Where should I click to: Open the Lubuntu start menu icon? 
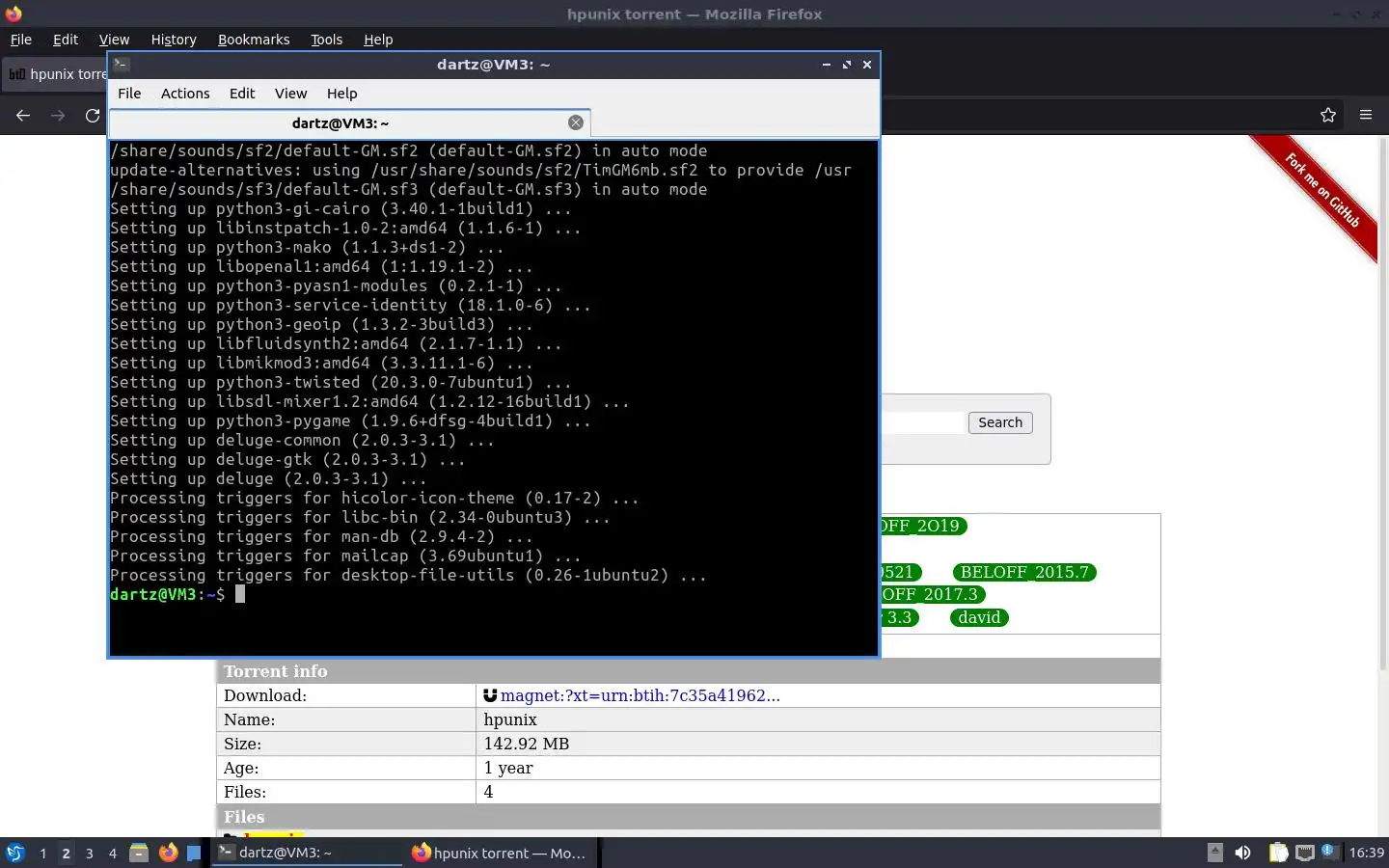click(15, 853)
